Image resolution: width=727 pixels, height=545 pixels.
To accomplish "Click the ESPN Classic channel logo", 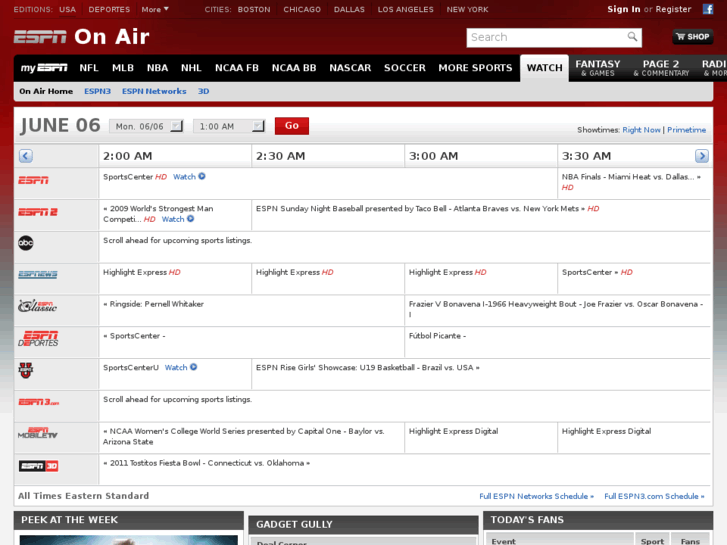I will 37,306.
